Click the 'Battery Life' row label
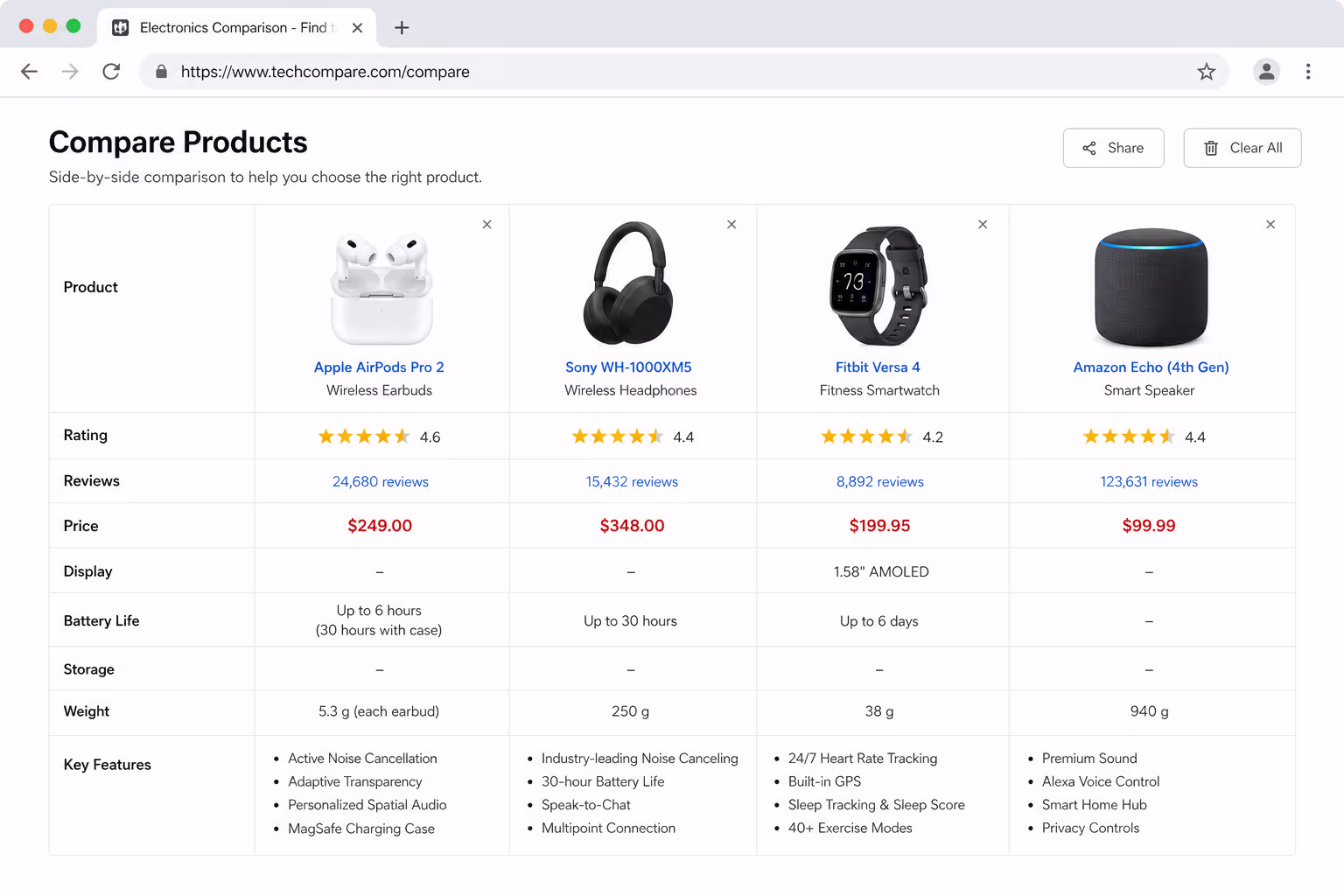1344x896 pixels. [101, 620]
